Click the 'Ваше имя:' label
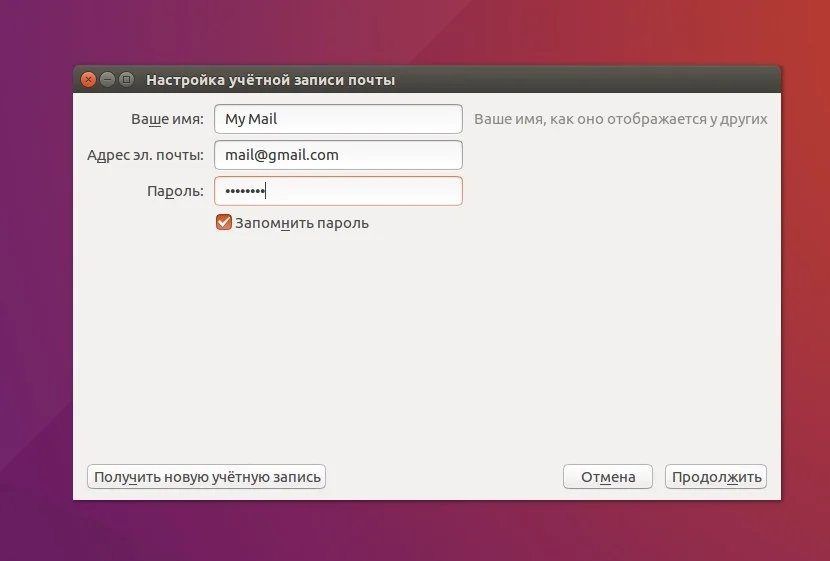This screenshot has height=561, width=830. tap(167, 119)
